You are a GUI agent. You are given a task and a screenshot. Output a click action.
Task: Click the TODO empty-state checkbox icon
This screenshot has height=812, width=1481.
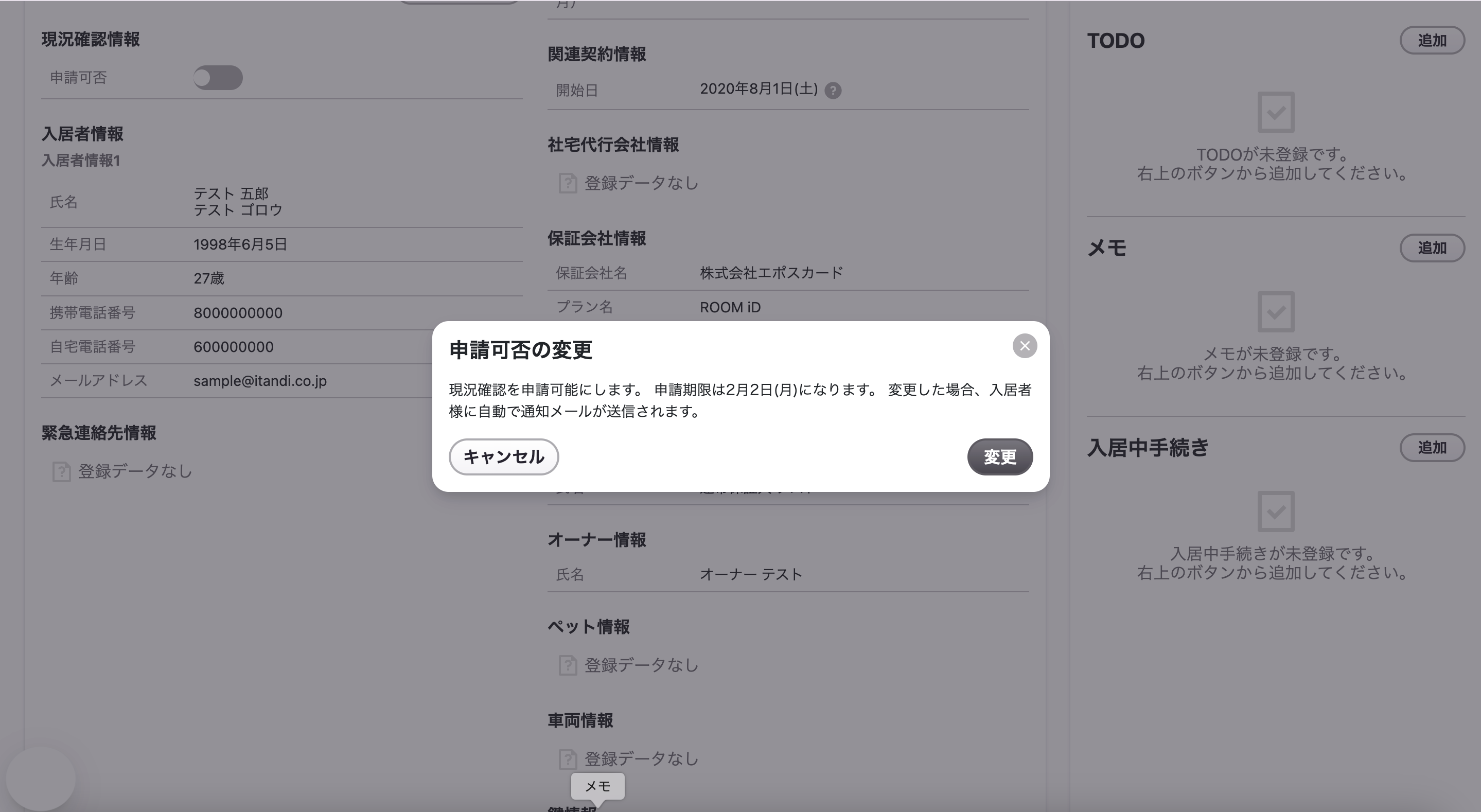(x=1276, y=112)
